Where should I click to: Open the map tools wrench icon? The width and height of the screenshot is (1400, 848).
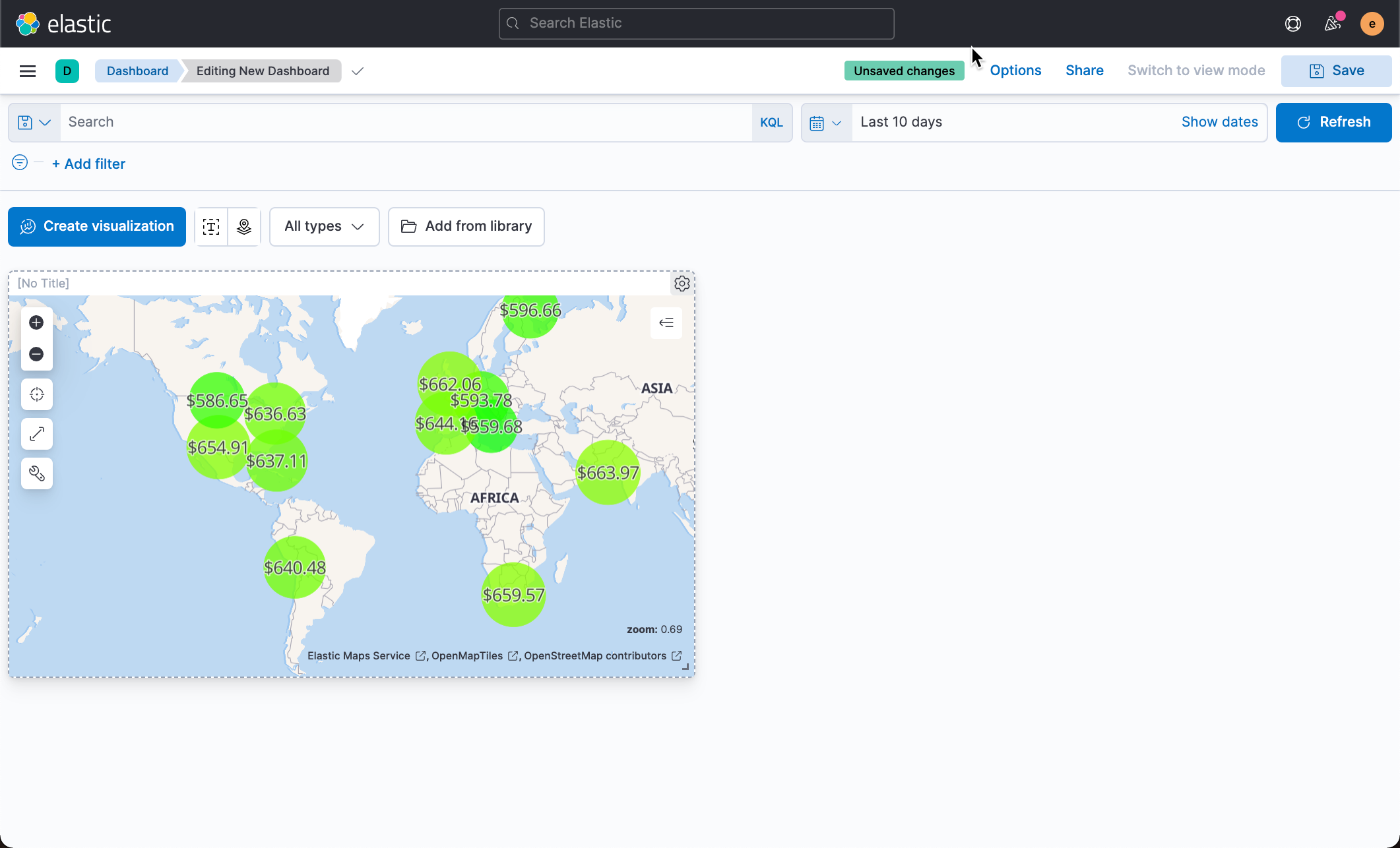pos(36,473)
